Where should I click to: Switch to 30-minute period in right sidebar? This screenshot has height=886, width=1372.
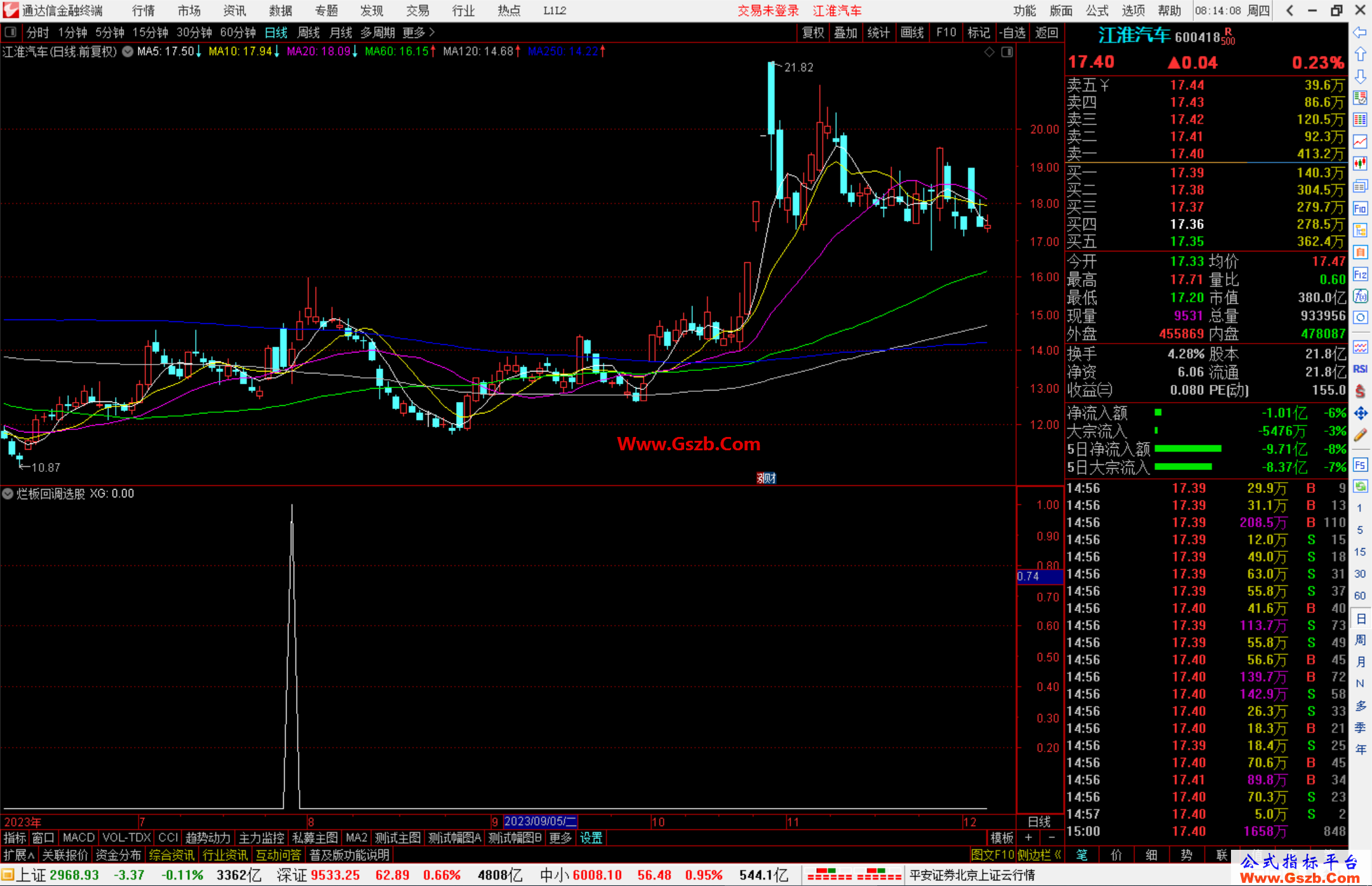(x=1359, y=574)
